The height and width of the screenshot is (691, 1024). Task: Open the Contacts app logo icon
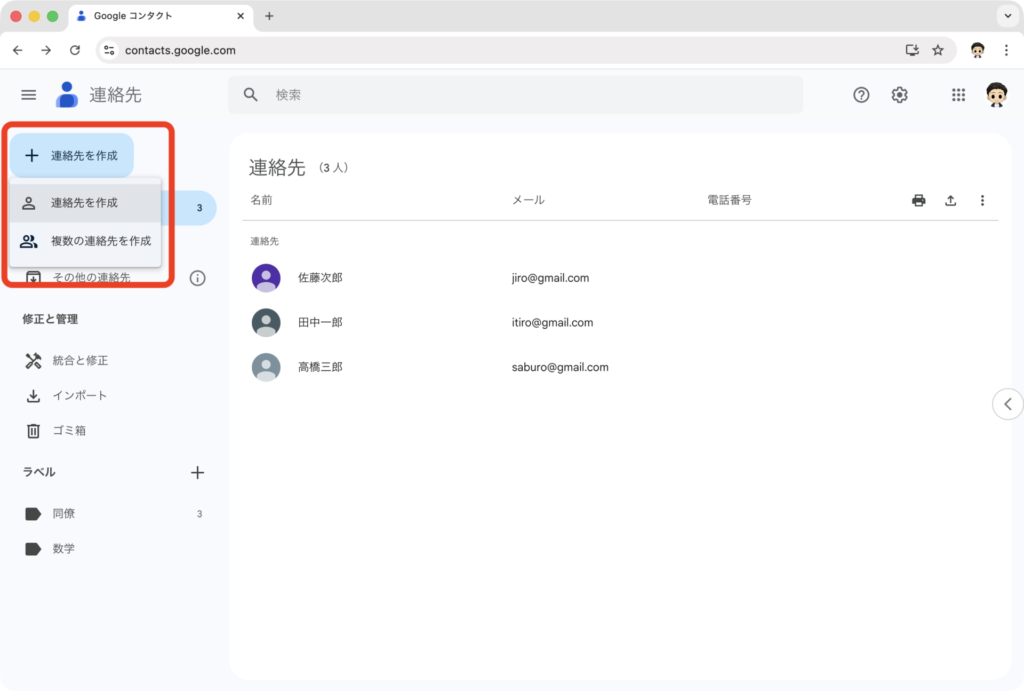click(66, 94)
